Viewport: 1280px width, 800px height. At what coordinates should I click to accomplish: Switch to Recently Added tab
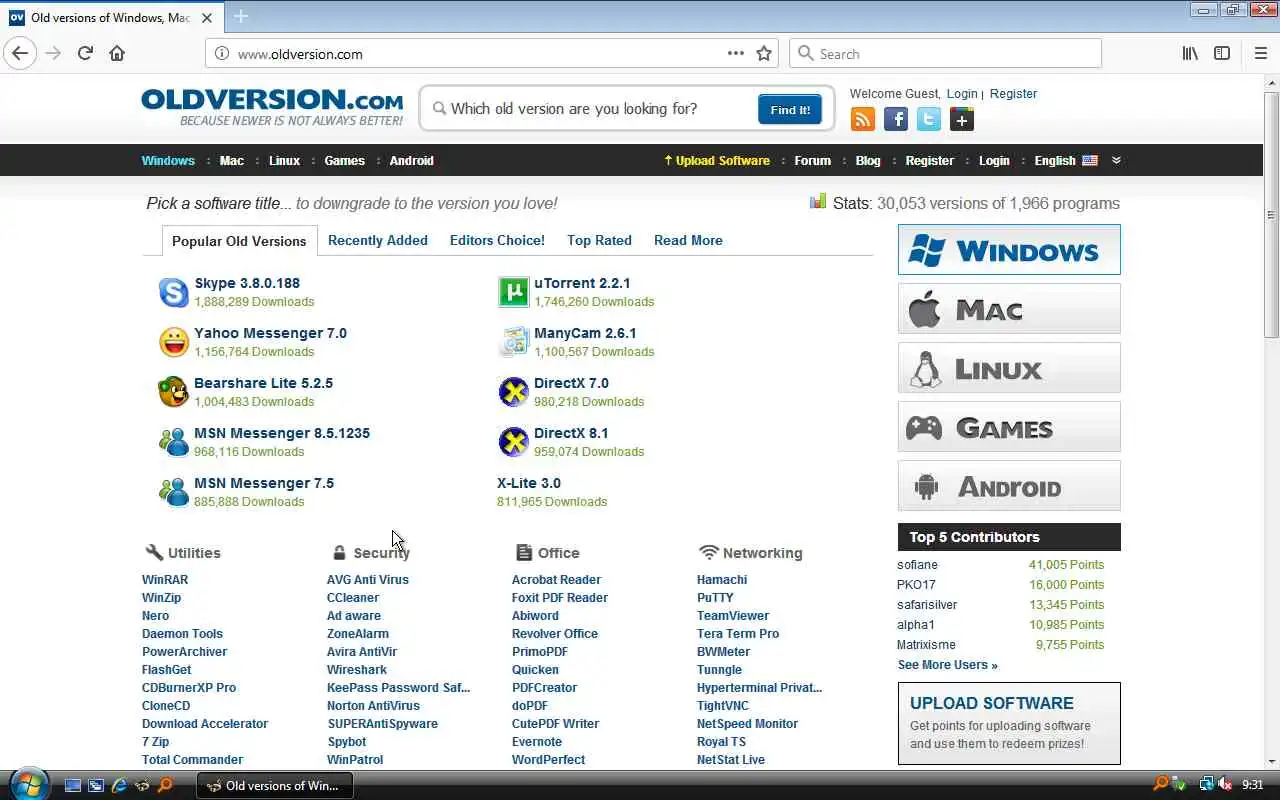(378, 240)
